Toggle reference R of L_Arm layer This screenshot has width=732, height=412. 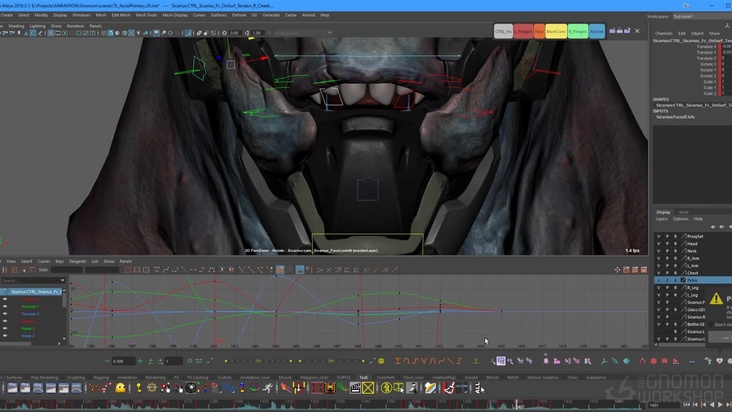(675, 265)
